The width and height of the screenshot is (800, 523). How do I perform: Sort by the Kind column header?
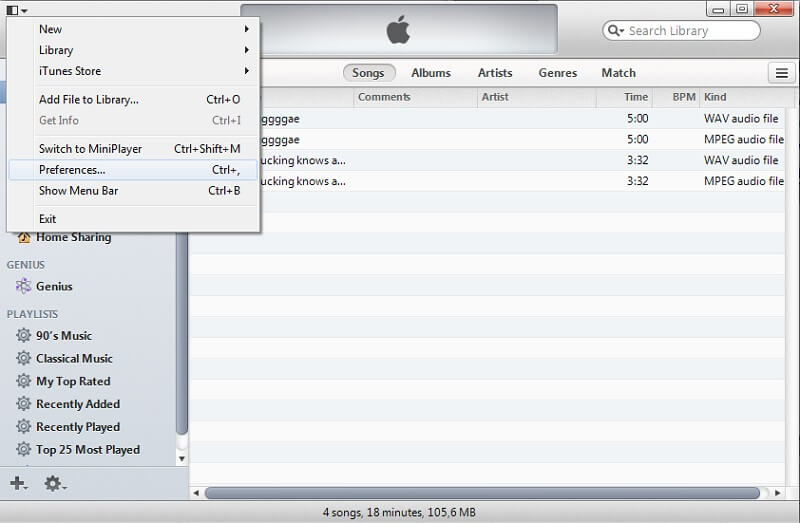tap(747, 97)
